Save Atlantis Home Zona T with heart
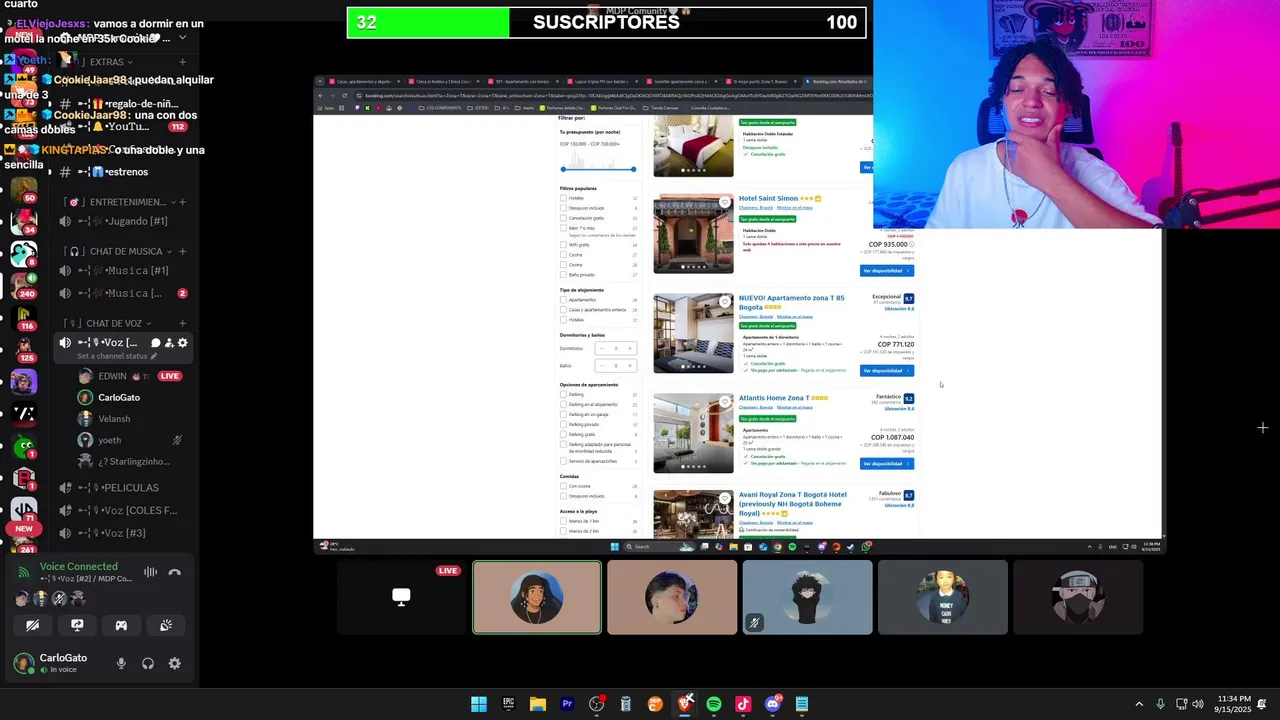The height and width of the screenshot is (720, 1280). (x=725, y=402)
